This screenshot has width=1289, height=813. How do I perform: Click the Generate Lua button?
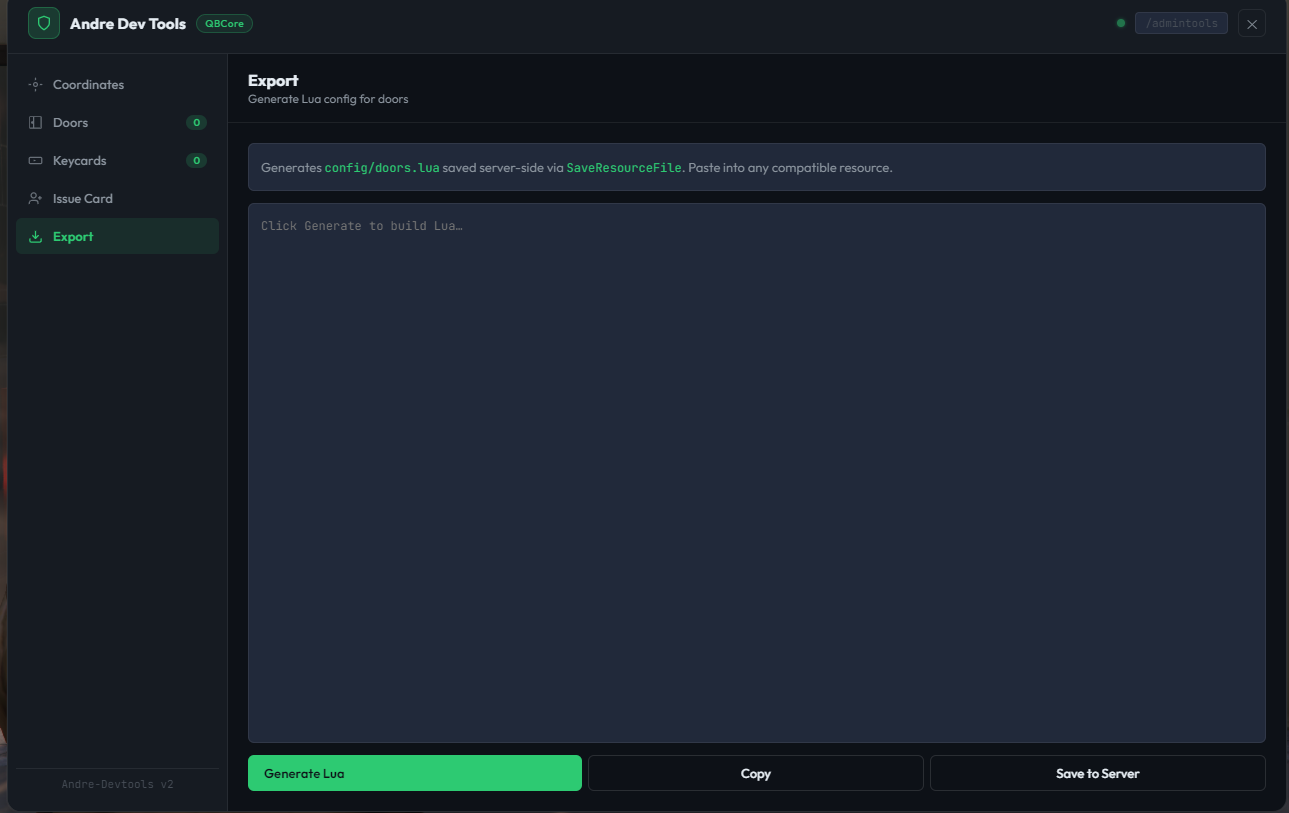pos(415,773)
